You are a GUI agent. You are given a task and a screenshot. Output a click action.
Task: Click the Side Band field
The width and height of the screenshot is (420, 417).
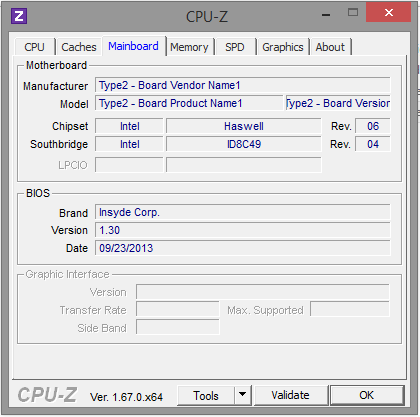click(178, 327)
